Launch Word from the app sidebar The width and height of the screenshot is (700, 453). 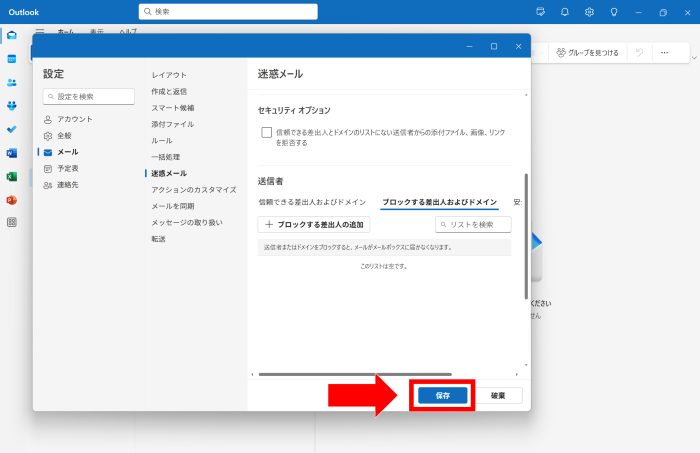12,153
